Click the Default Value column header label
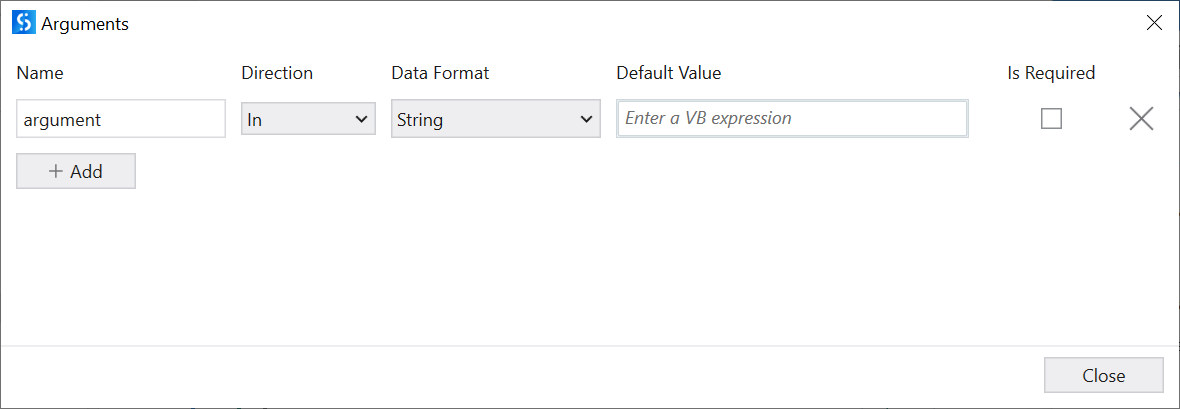This screenshot has width=1180, height=409. (x=668, y=73)
